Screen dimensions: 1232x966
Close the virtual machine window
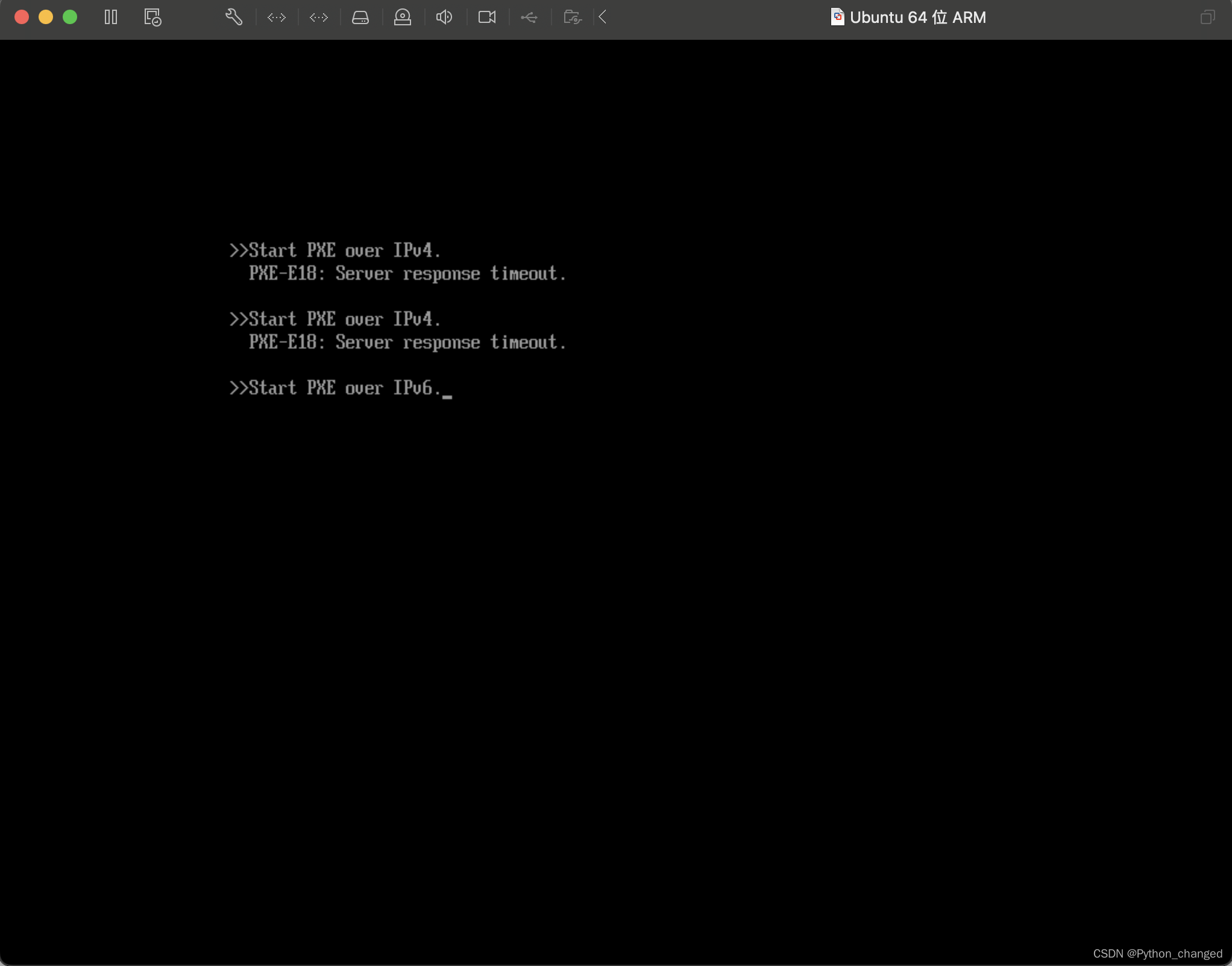pyautogui.click(x=22, y=17)
